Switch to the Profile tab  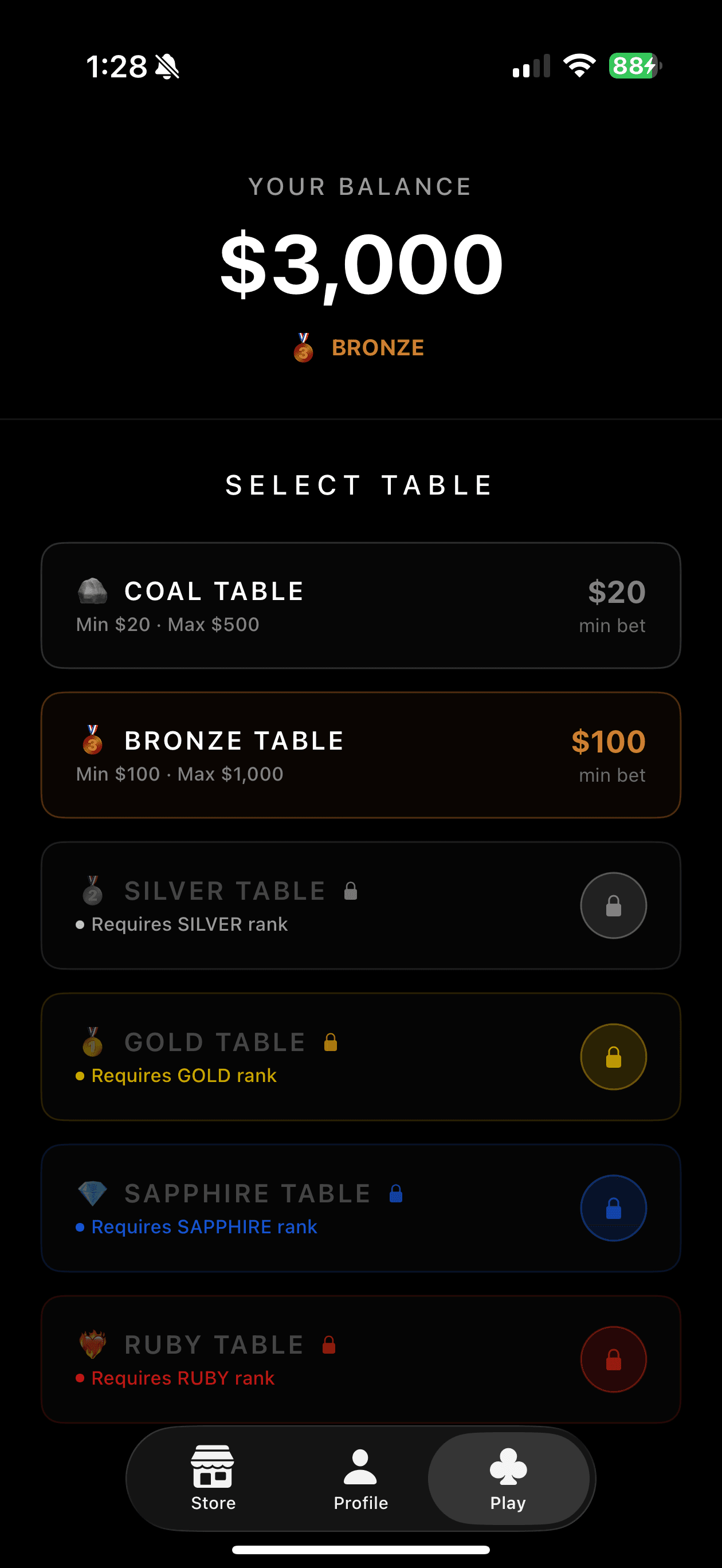pos(360,1479)
